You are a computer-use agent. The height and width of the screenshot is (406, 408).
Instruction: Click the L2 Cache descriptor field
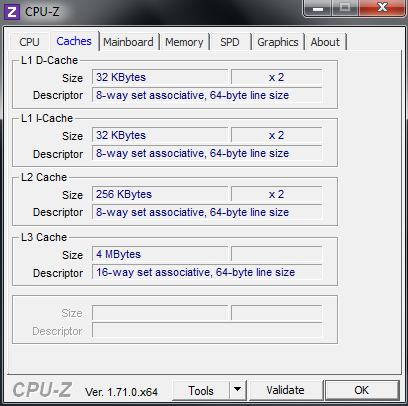(207, 212)
